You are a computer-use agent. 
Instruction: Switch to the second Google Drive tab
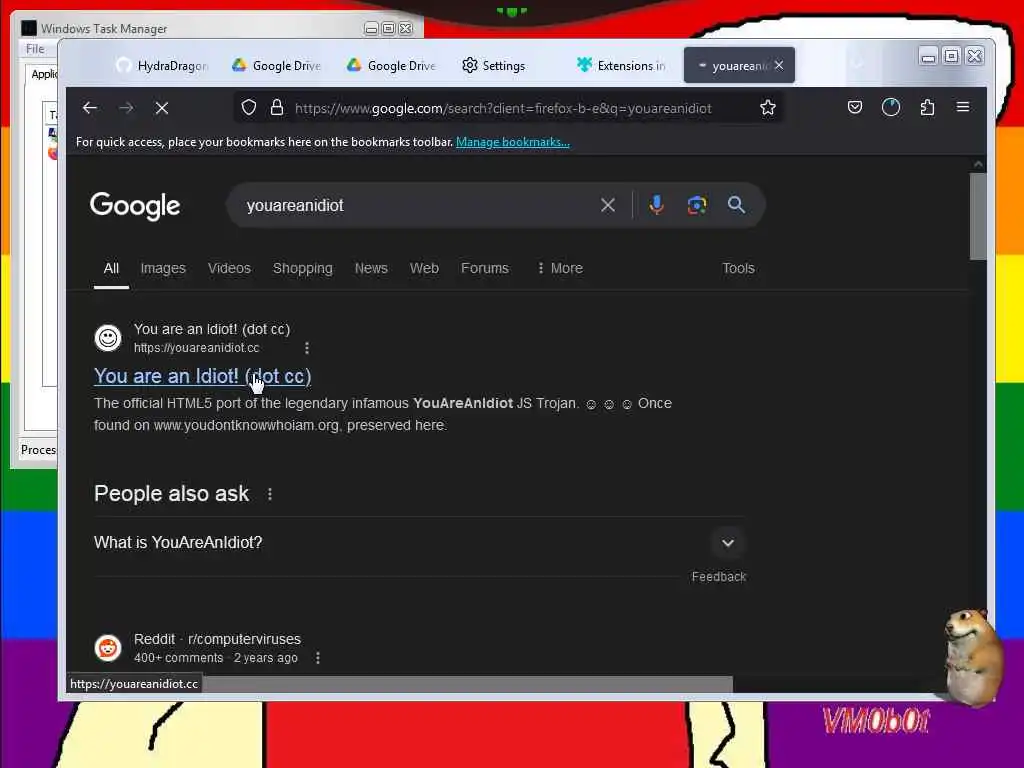click(392, 65)
